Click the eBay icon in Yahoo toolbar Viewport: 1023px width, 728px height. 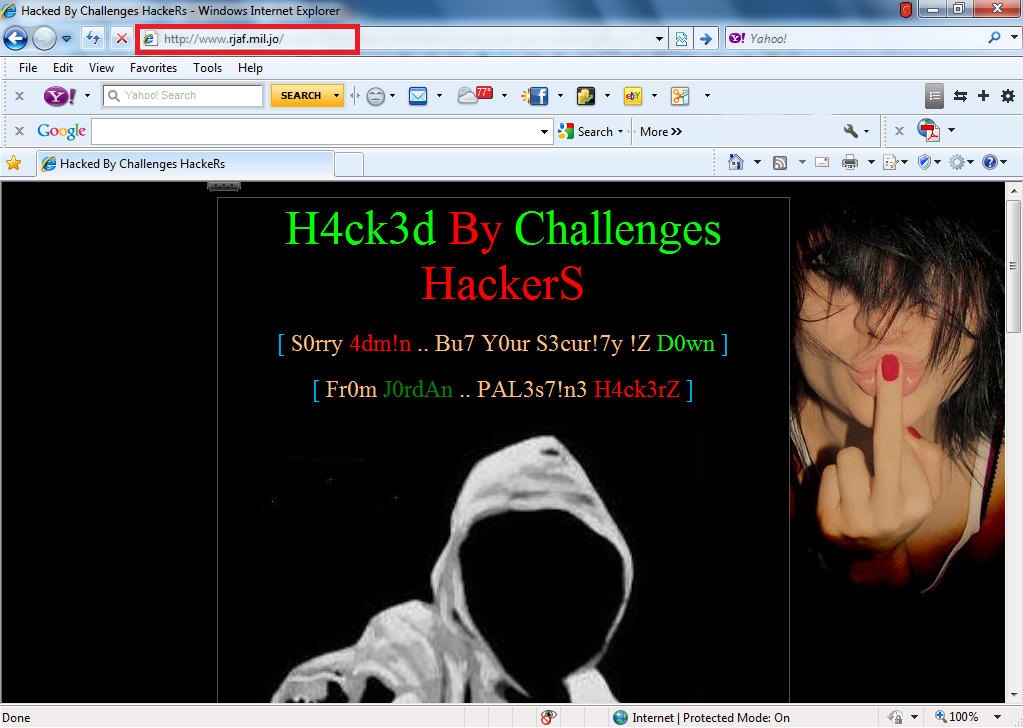tap(632, 96)
